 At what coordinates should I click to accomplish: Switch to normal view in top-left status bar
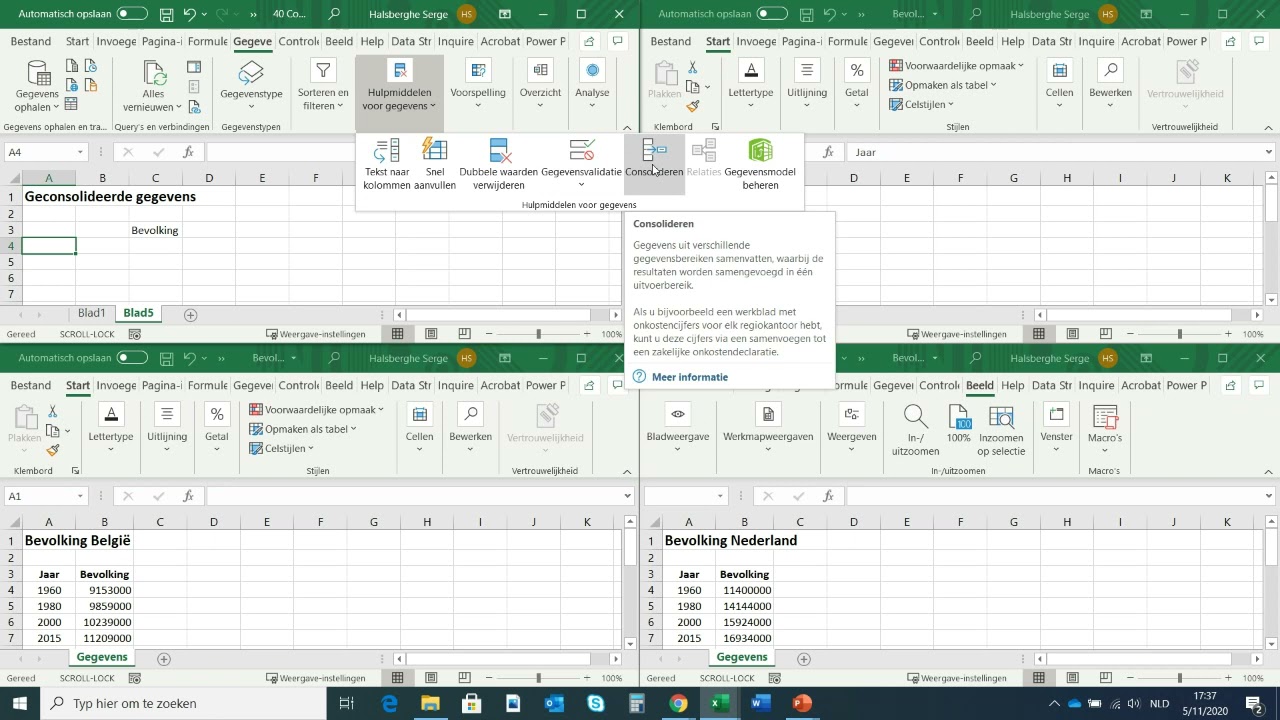coord(398,334)
